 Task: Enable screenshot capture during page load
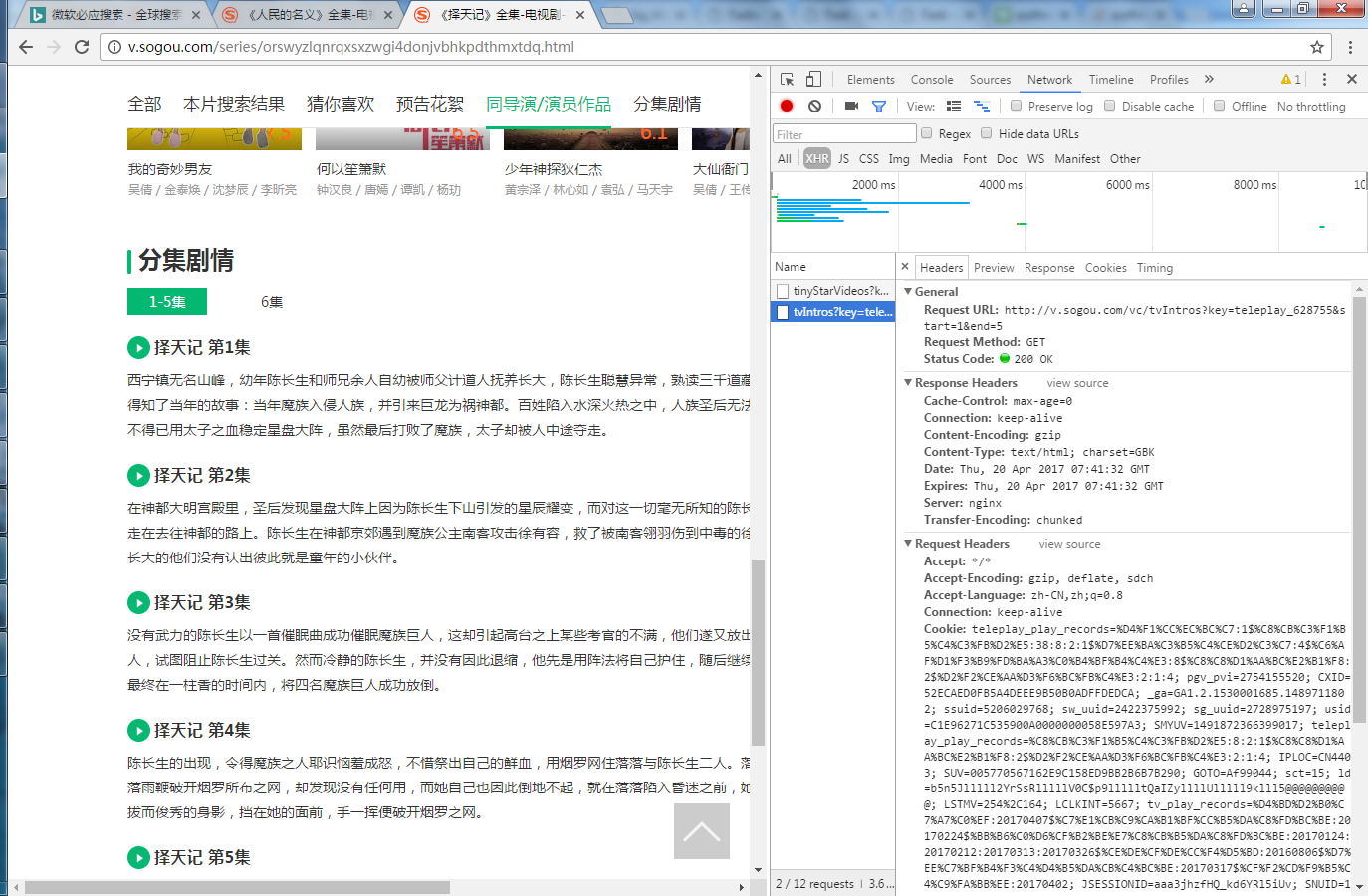[849, 106]
